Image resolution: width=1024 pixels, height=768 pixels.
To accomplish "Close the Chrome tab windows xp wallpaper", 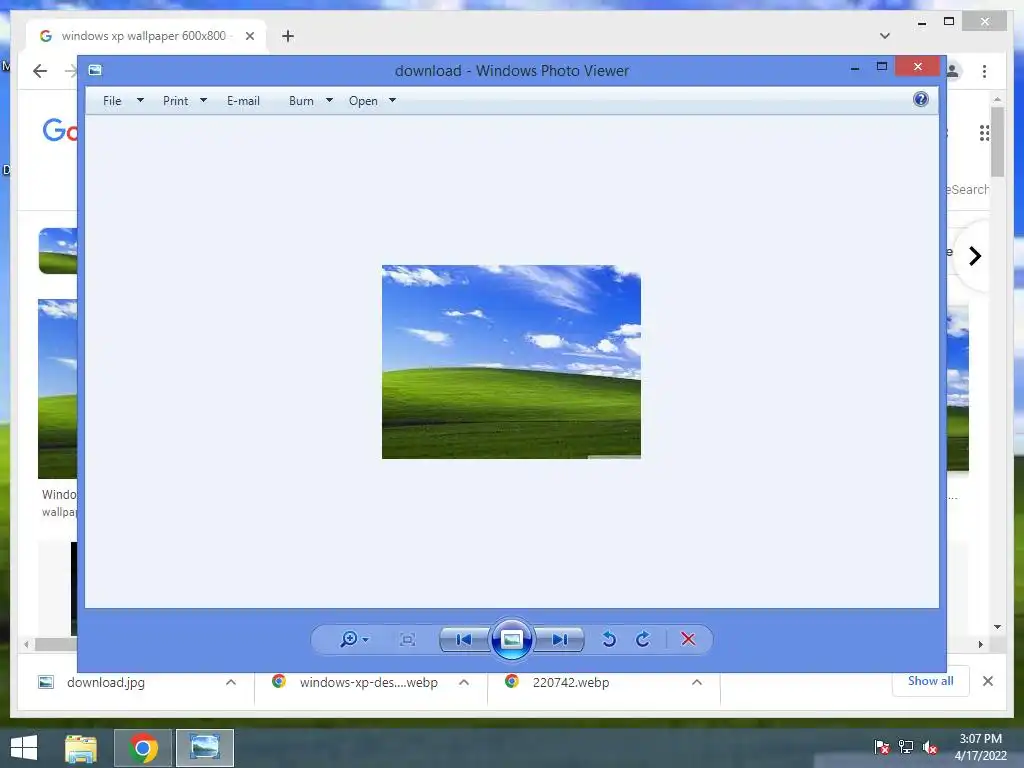I will 249,36.
